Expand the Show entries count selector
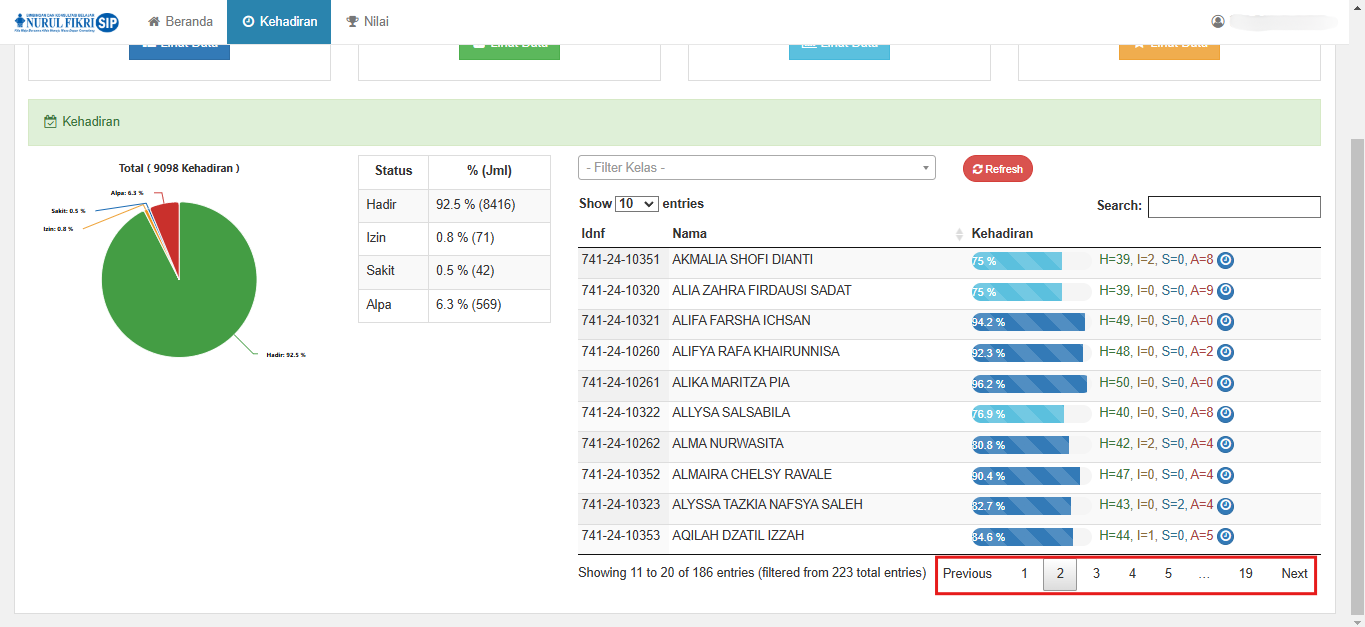Viewport: 1365px width, 627px height. pyautogui.click(x=636, y=204)
